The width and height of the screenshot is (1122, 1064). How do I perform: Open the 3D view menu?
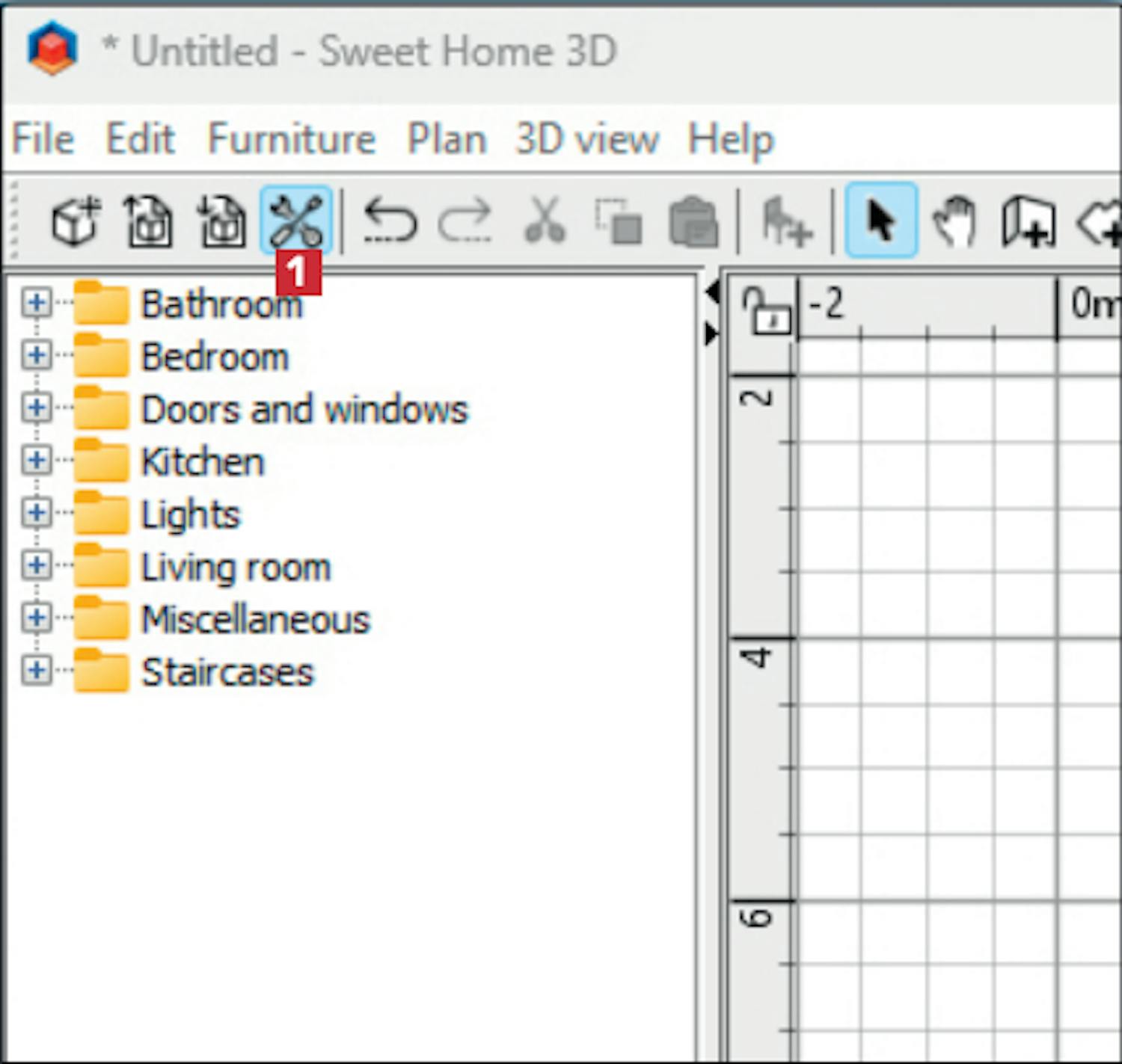(x=587, y=139)
